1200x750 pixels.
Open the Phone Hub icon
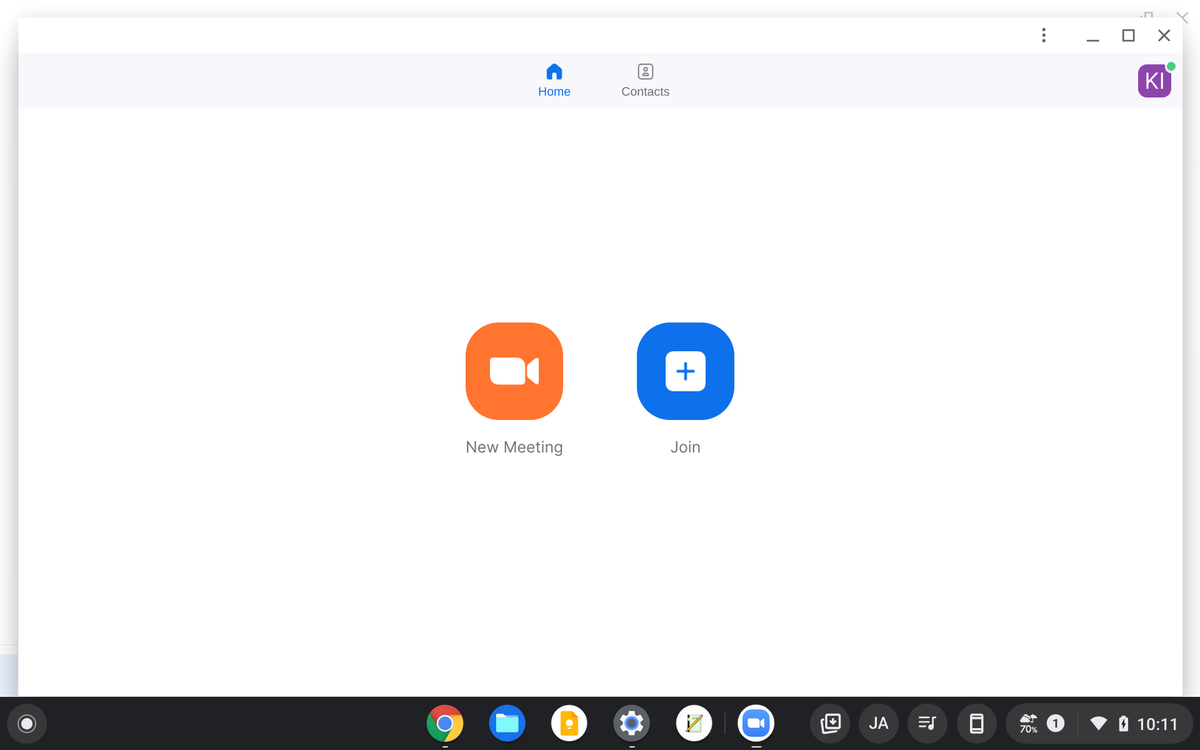(977, 723)
